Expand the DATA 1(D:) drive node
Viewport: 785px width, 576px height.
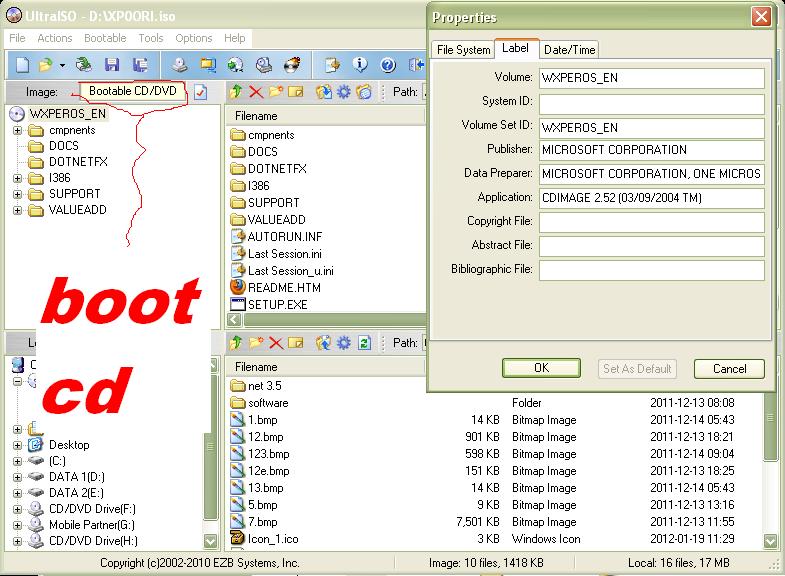point(18,477)
